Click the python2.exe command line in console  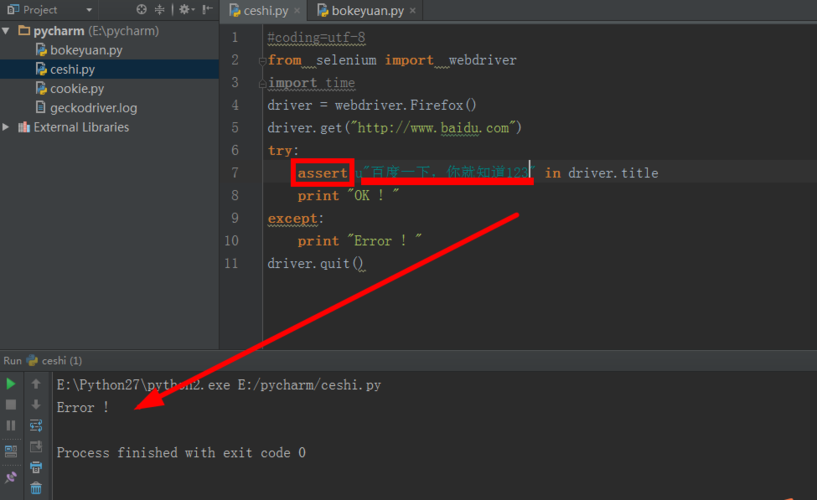[x=219, y=385]
